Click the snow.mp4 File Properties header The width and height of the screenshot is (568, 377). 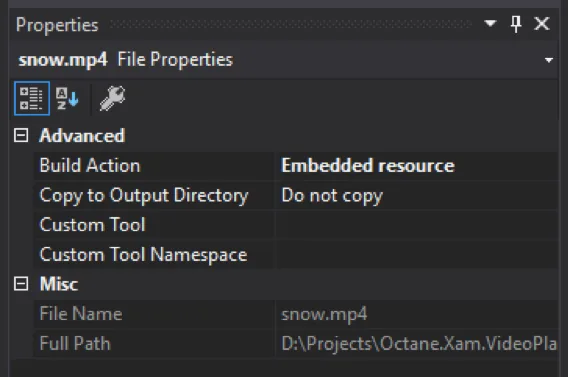[x=125, y=60]
